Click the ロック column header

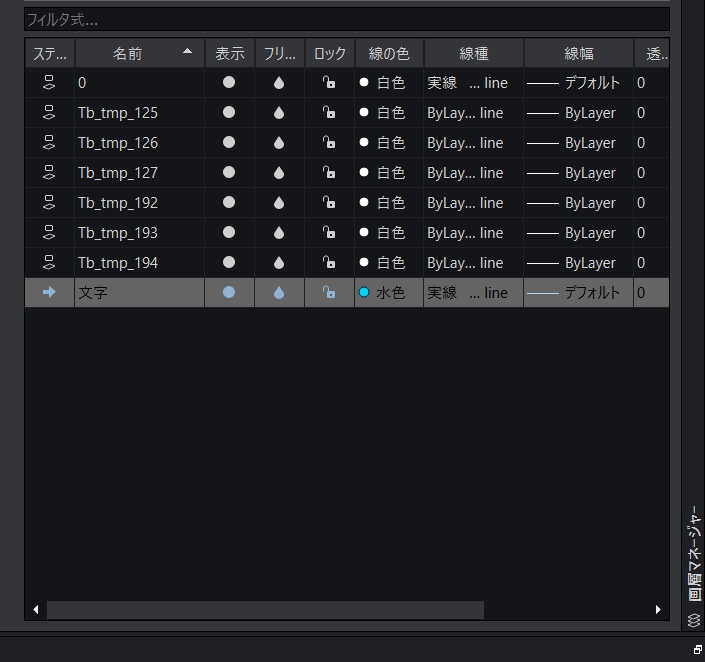point(330,54)
